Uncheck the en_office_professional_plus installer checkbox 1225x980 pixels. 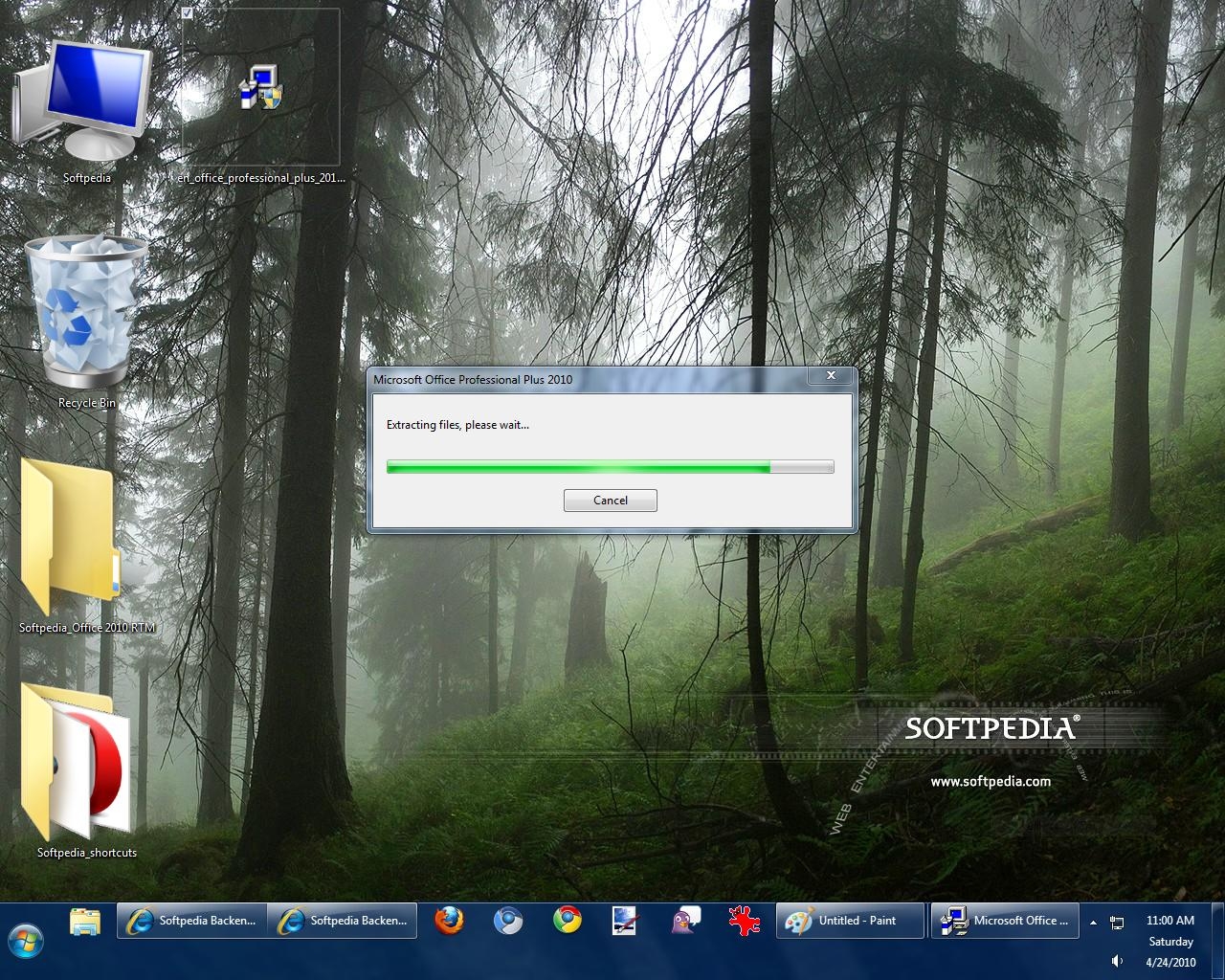click(188, 13)
